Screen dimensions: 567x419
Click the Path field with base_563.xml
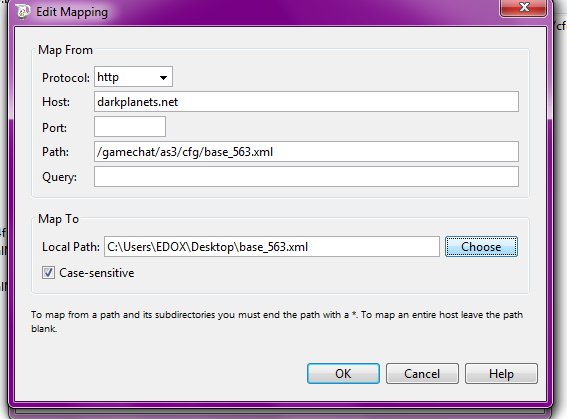coord(306,151)
